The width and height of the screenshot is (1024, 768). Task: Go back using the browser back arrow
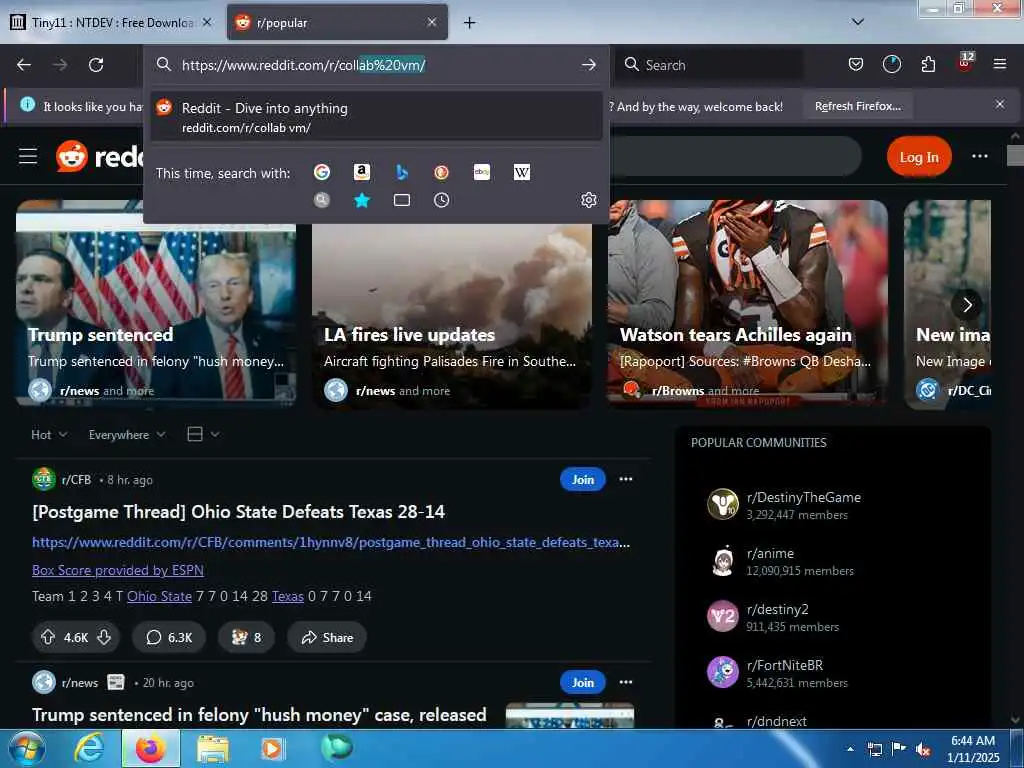click(24, 65)
